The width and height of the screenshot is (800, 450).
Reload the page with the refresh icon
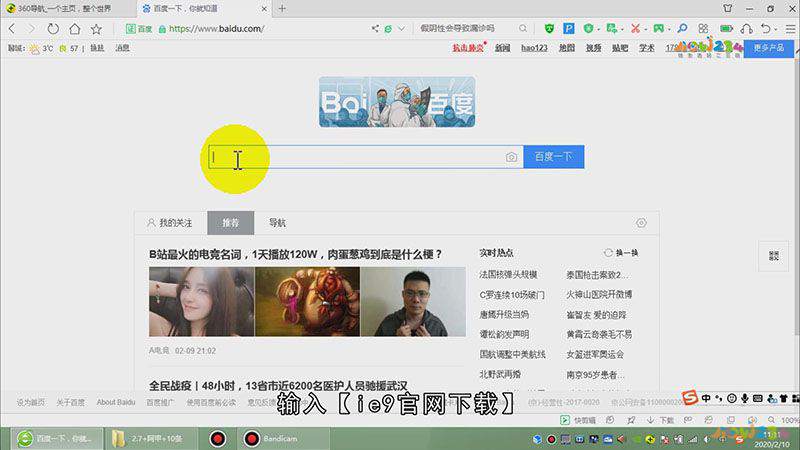[x=53, y=29]
